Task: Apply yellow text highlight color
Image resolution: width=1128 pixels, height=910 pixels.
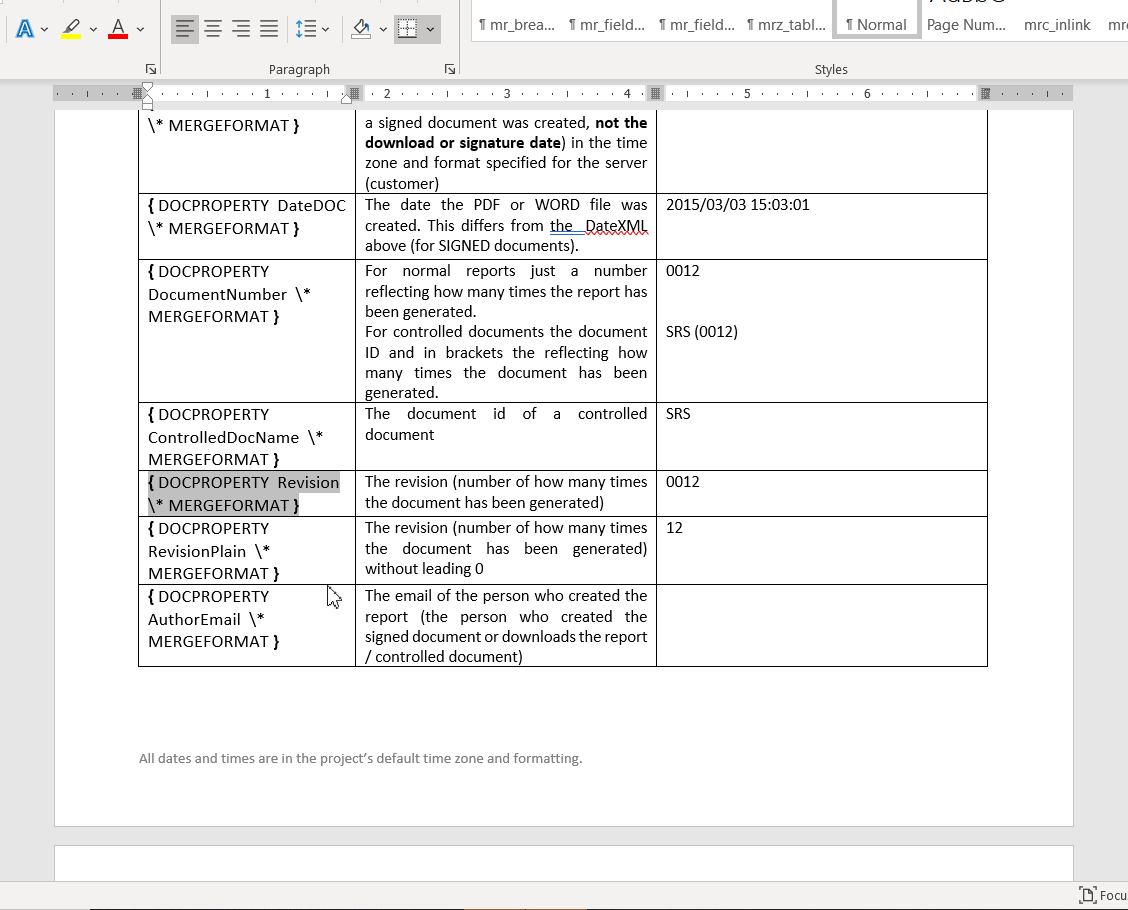Action: click(x=70, y=29)
